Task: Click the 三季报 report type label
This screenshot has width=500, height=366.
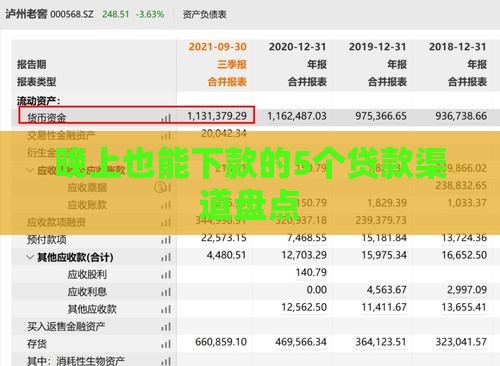Action: tap(232, 64)
